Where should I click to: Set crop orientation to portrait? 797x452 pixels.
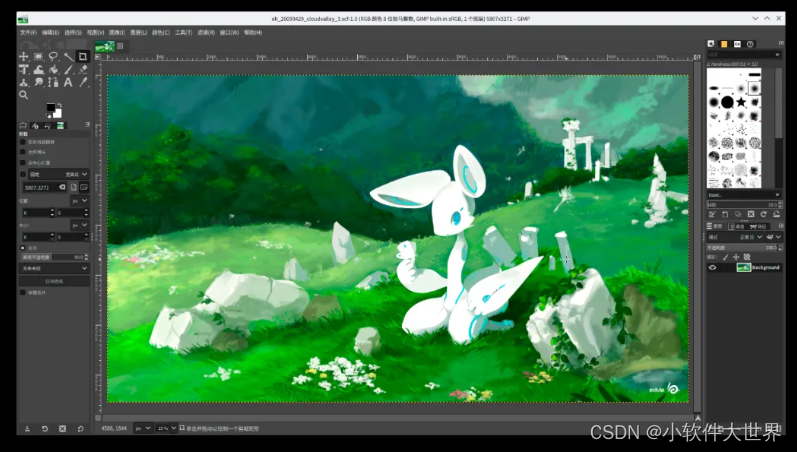click(x=74, y=187)
